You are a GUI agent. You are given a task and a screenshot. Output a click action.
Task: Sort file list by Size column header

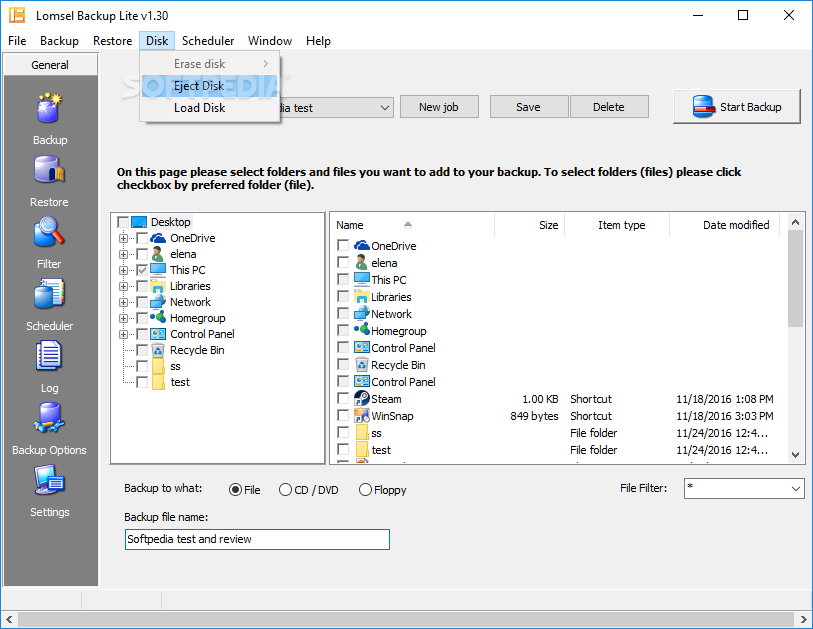529,225
